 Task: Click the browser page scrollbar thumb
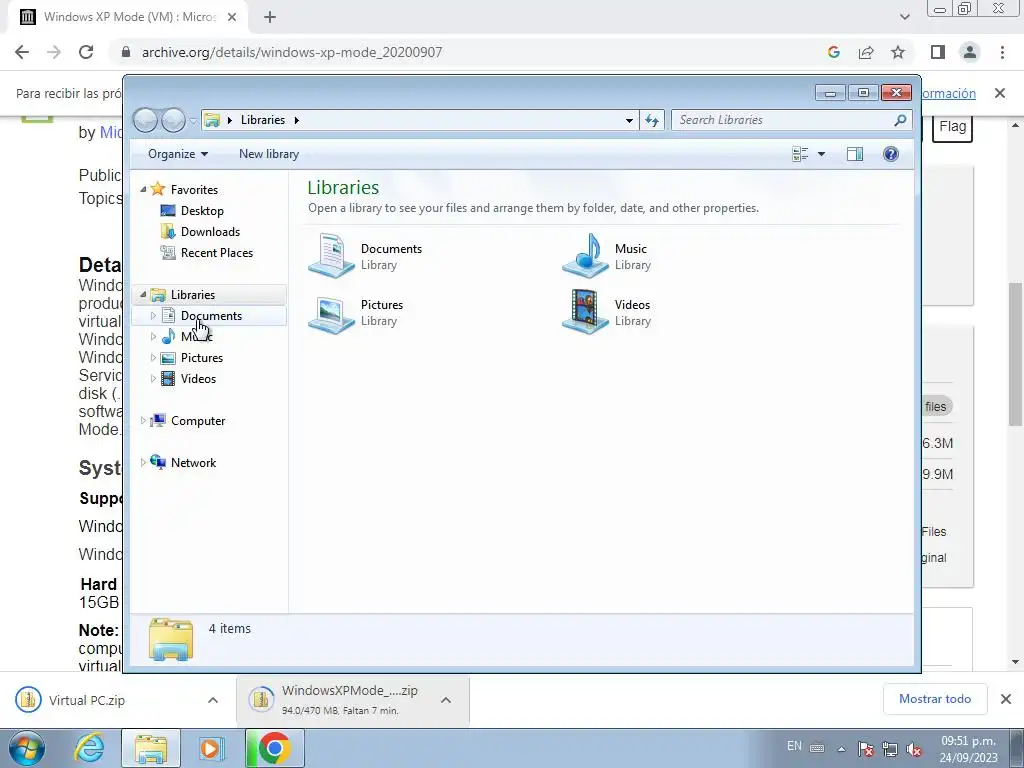pos(1015,354)
